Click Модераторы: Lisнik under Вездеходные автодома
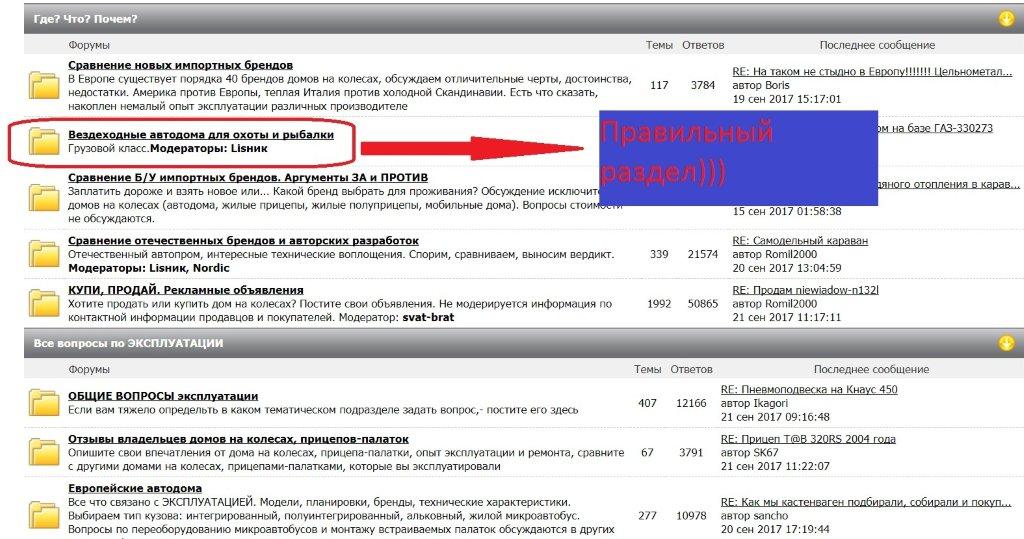This screenshot has height=539, width=1024. [x=209, y=148]
